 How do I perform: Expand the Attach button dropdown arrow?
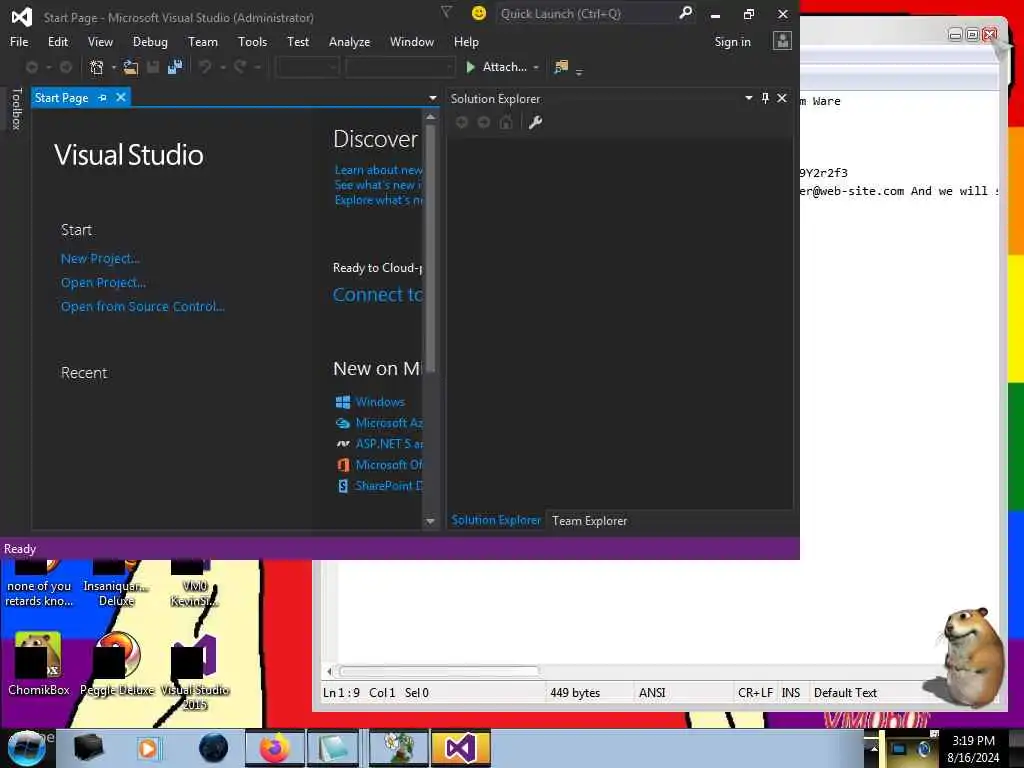tap(536, 67)
